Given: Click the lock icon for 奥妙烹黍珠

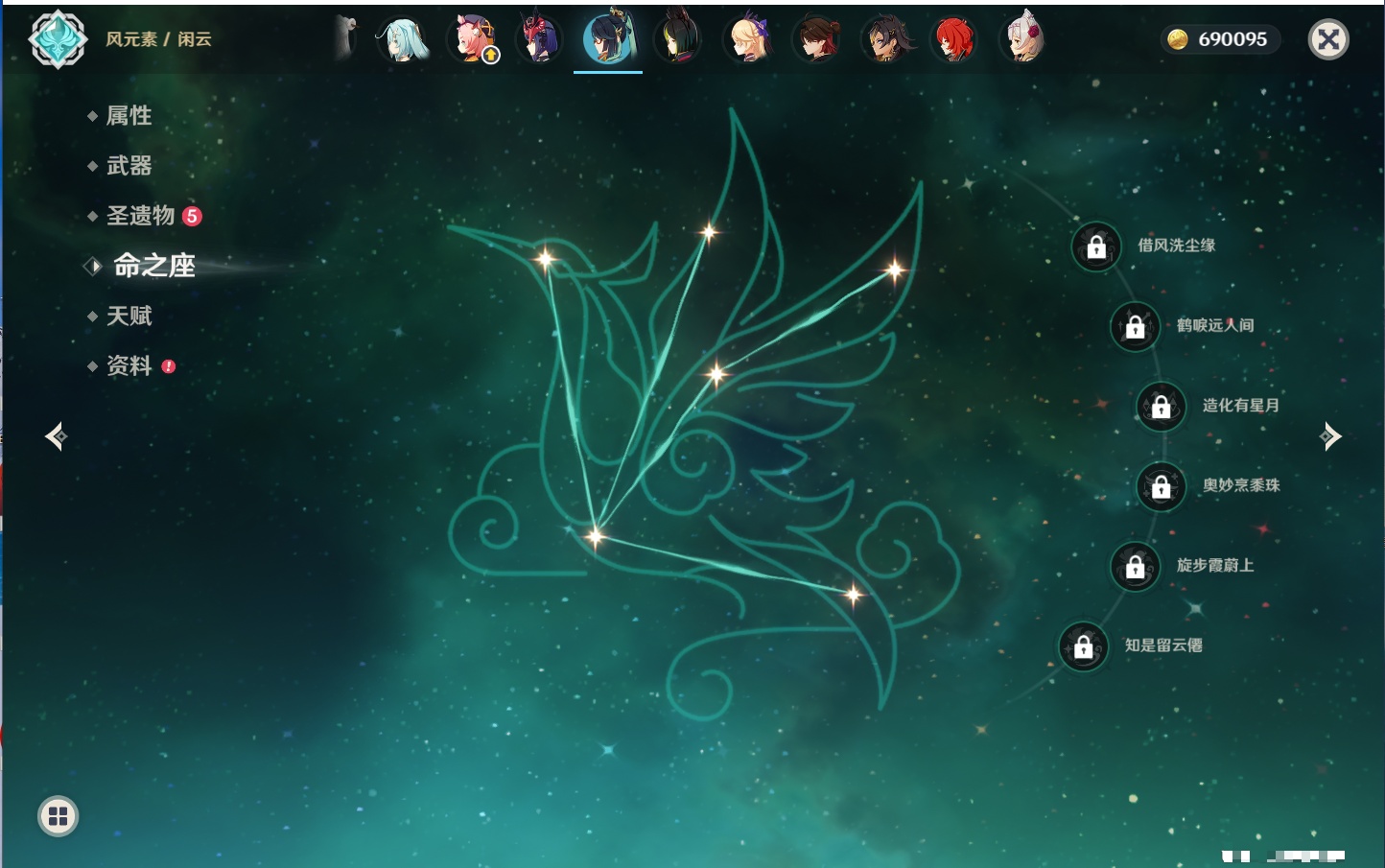Looking at the screenshot, I should tap(1162, 487).
